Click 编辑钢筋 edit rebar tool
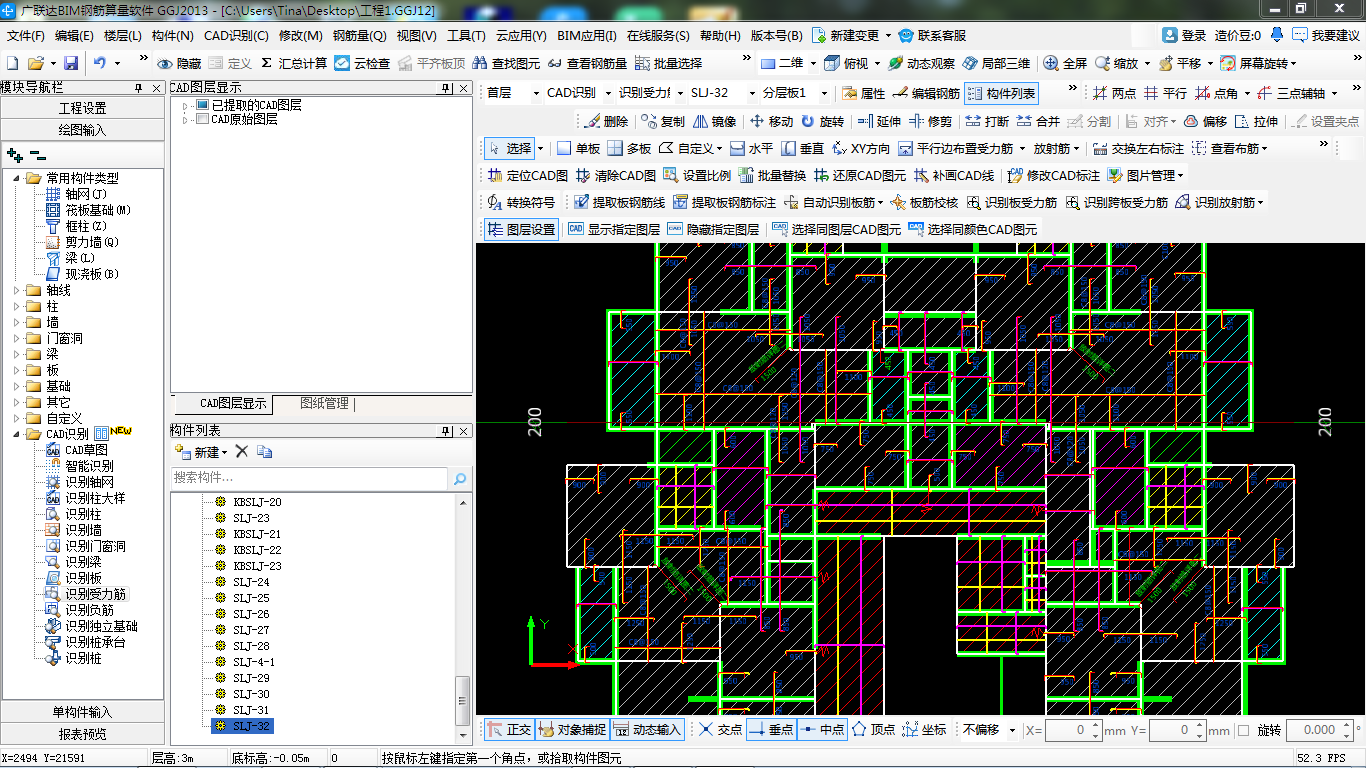The height and width of the screenshot is (768, 1366). [927, 93]
